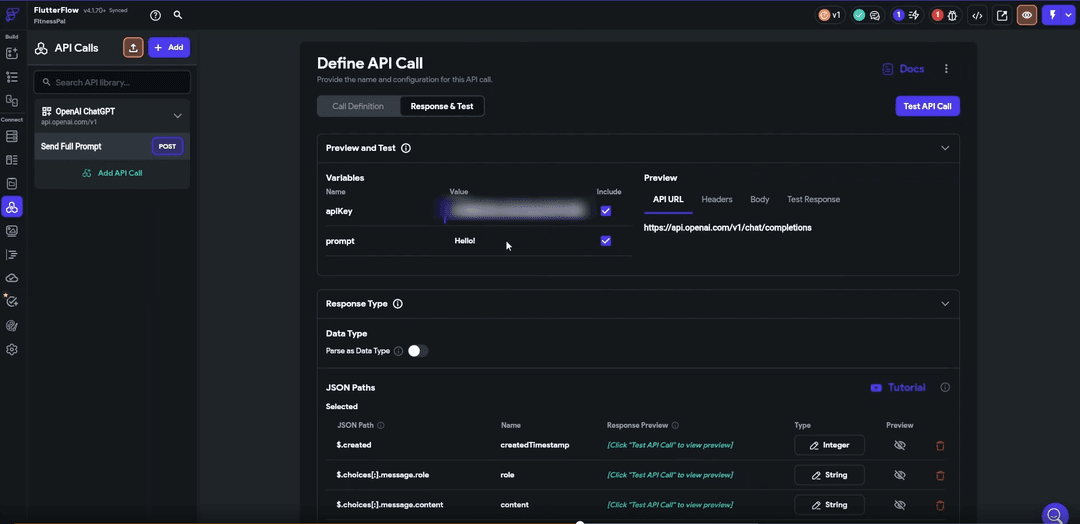This screenshot has height=524, width=1080.
Task: Delete the $.created JSON path row
Action: [x=940, y=446]
